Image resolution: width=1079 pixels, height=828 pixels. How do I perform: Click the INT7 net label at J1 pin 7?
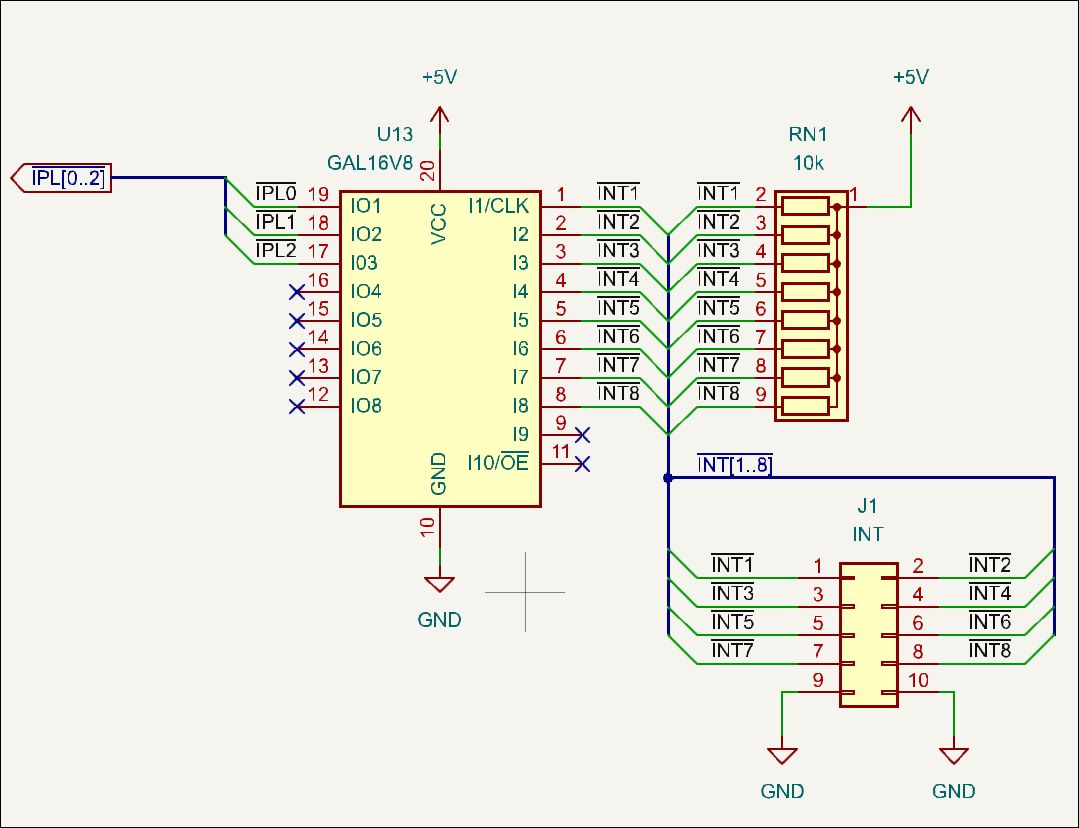(x=732, y=650)
